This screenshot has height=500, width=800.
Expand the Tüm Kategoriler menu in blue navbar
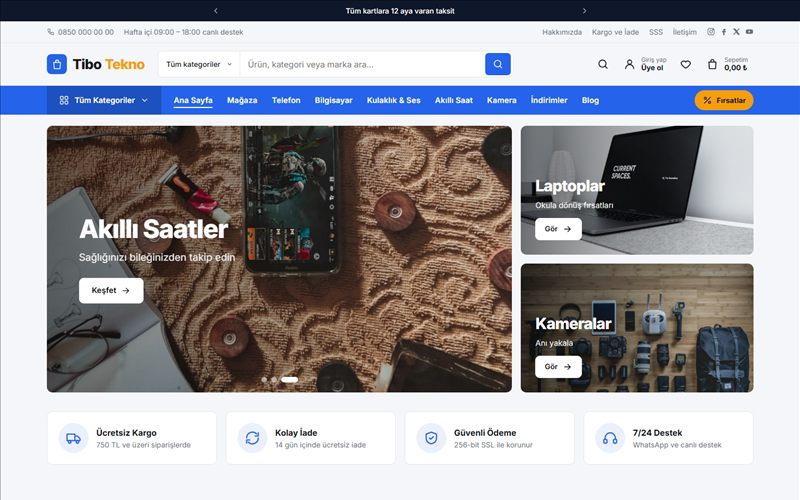[104, 100]
